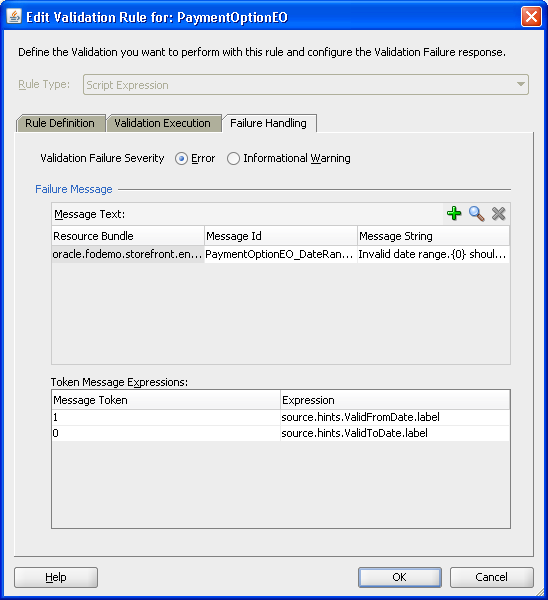Select the Informational Warning radio button
The width and height of the screenshot is (548, 600).
pos(233,158)
